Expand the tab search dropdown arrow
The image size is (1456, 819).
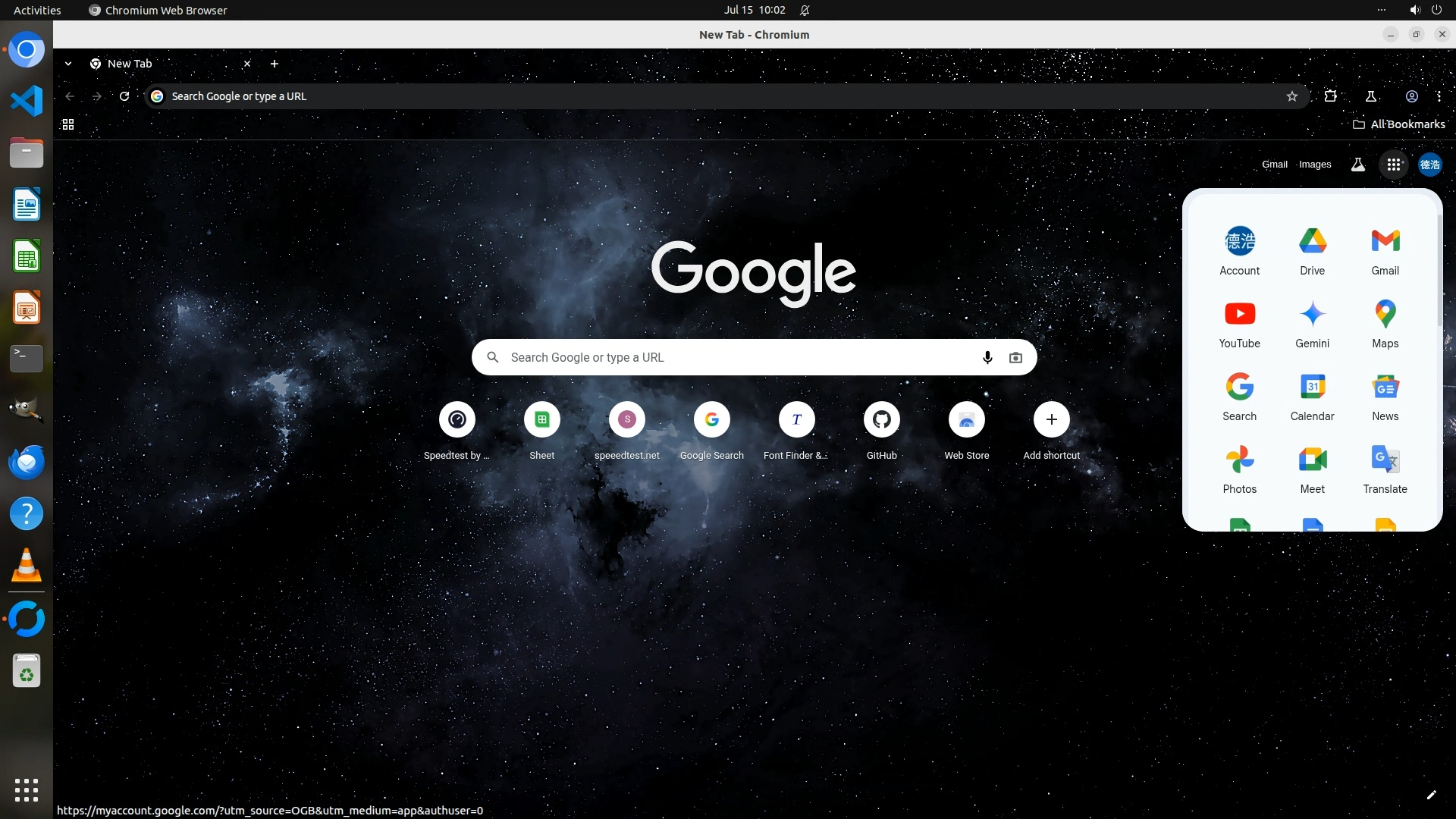pyautogui.click(x=68, y=64)
